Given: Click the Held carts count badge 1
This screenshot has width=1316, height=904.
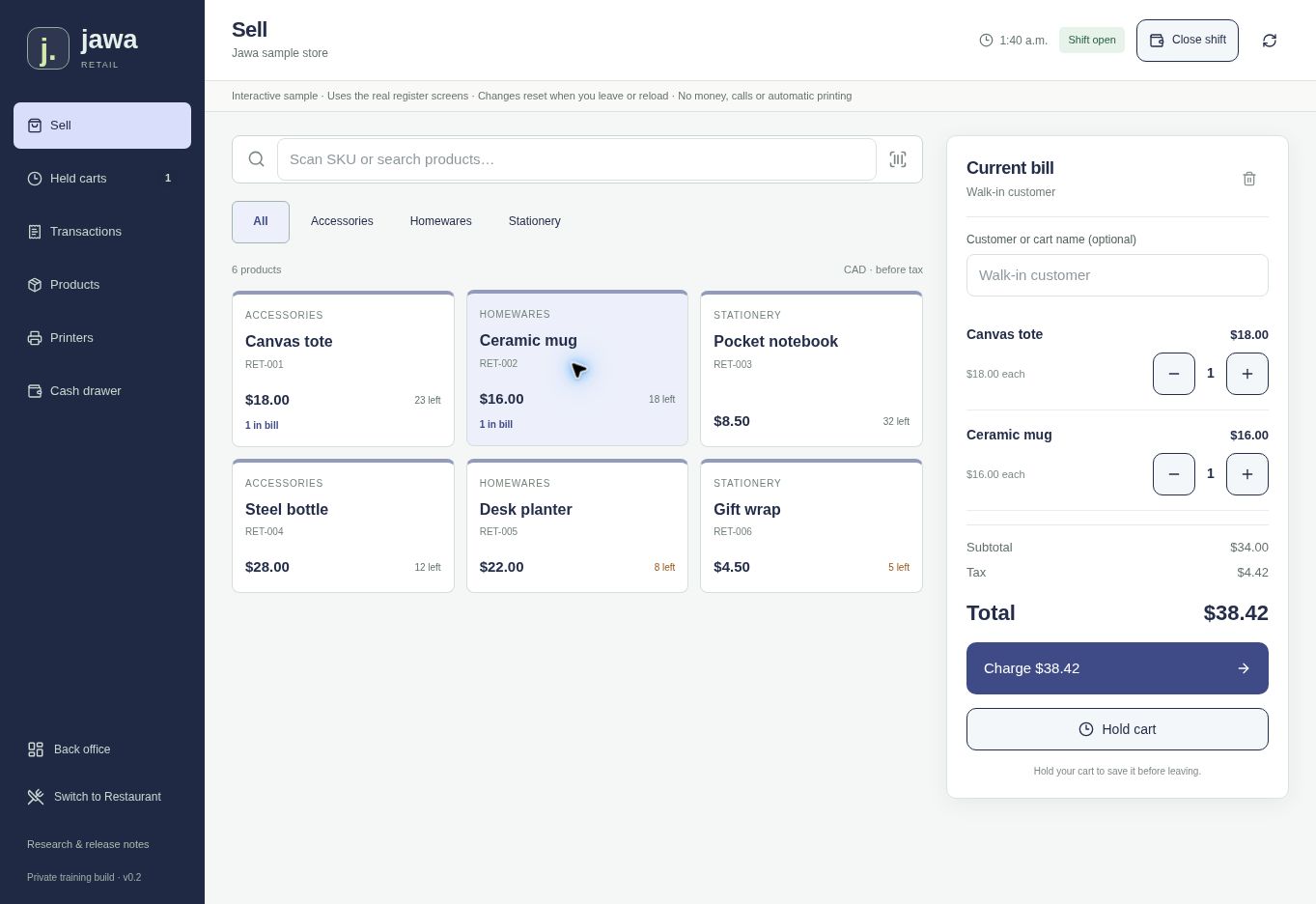Looking at the screenshot, I should pyautogui.click(x=168, y=179).
